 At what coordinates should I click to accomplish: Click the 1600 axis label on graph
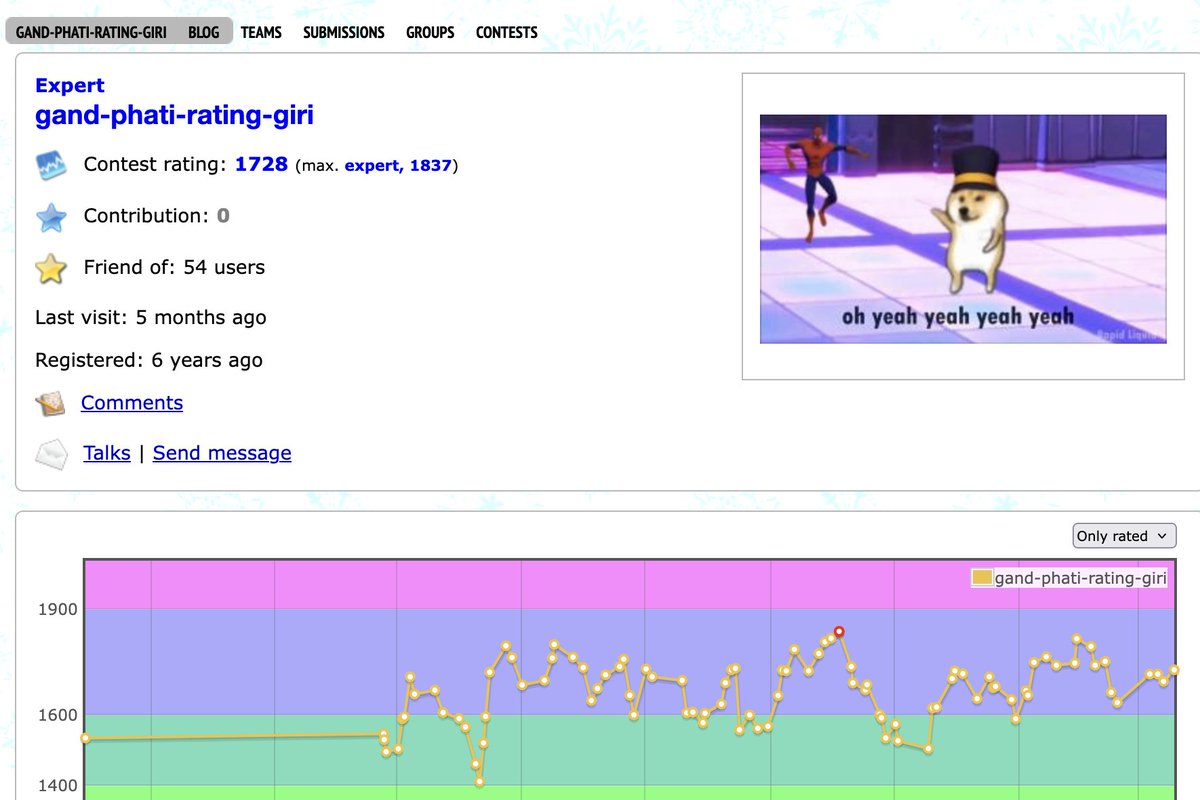[x=59, y=715]
